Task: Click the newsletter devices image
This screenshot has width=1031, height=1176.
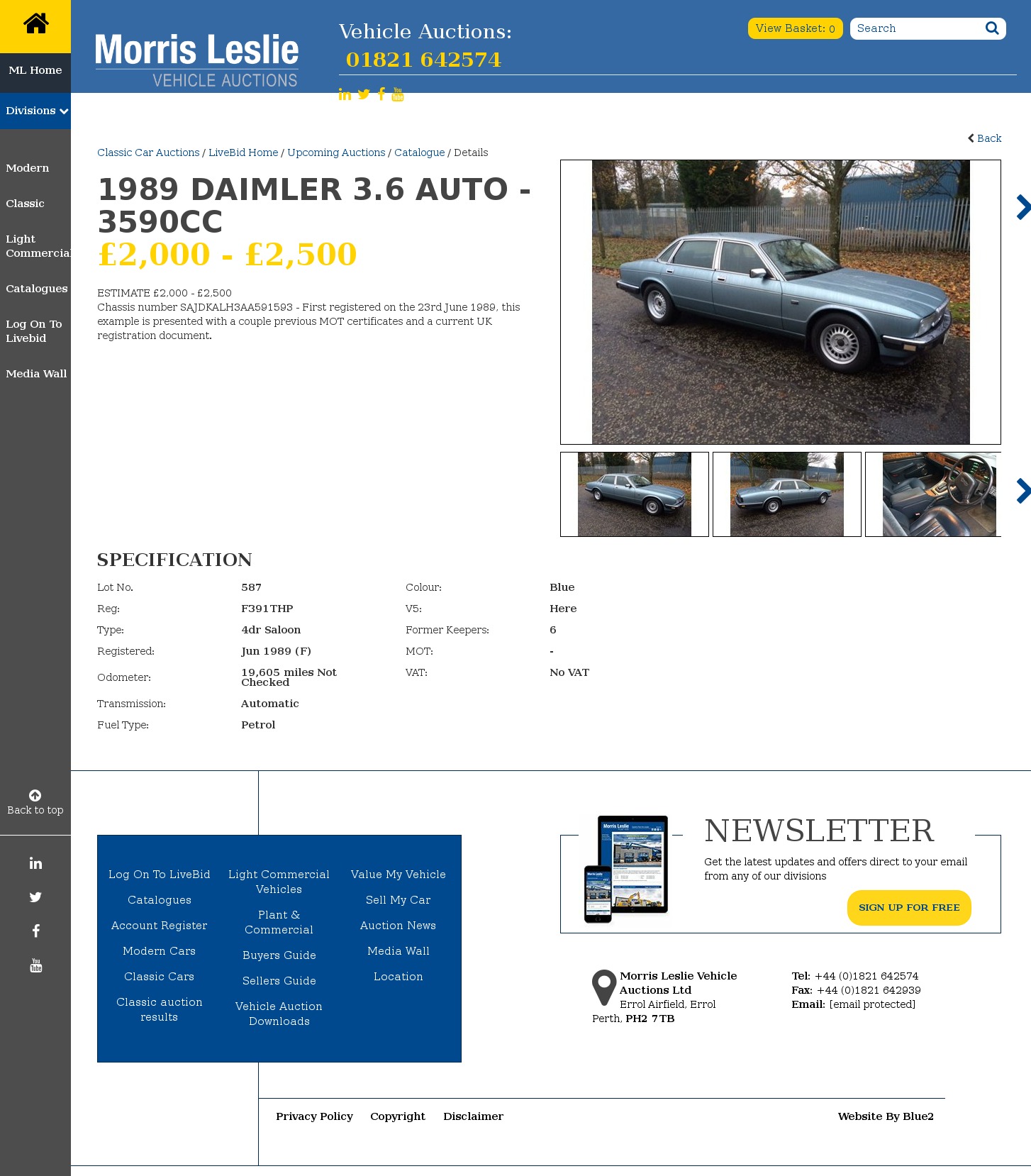Action: 626,869
